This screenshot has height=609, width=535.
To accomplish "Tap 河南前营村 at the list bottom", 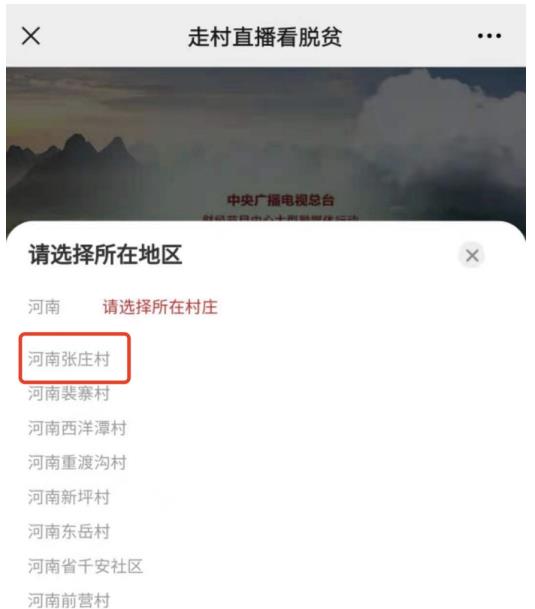I will pos(69,600).
